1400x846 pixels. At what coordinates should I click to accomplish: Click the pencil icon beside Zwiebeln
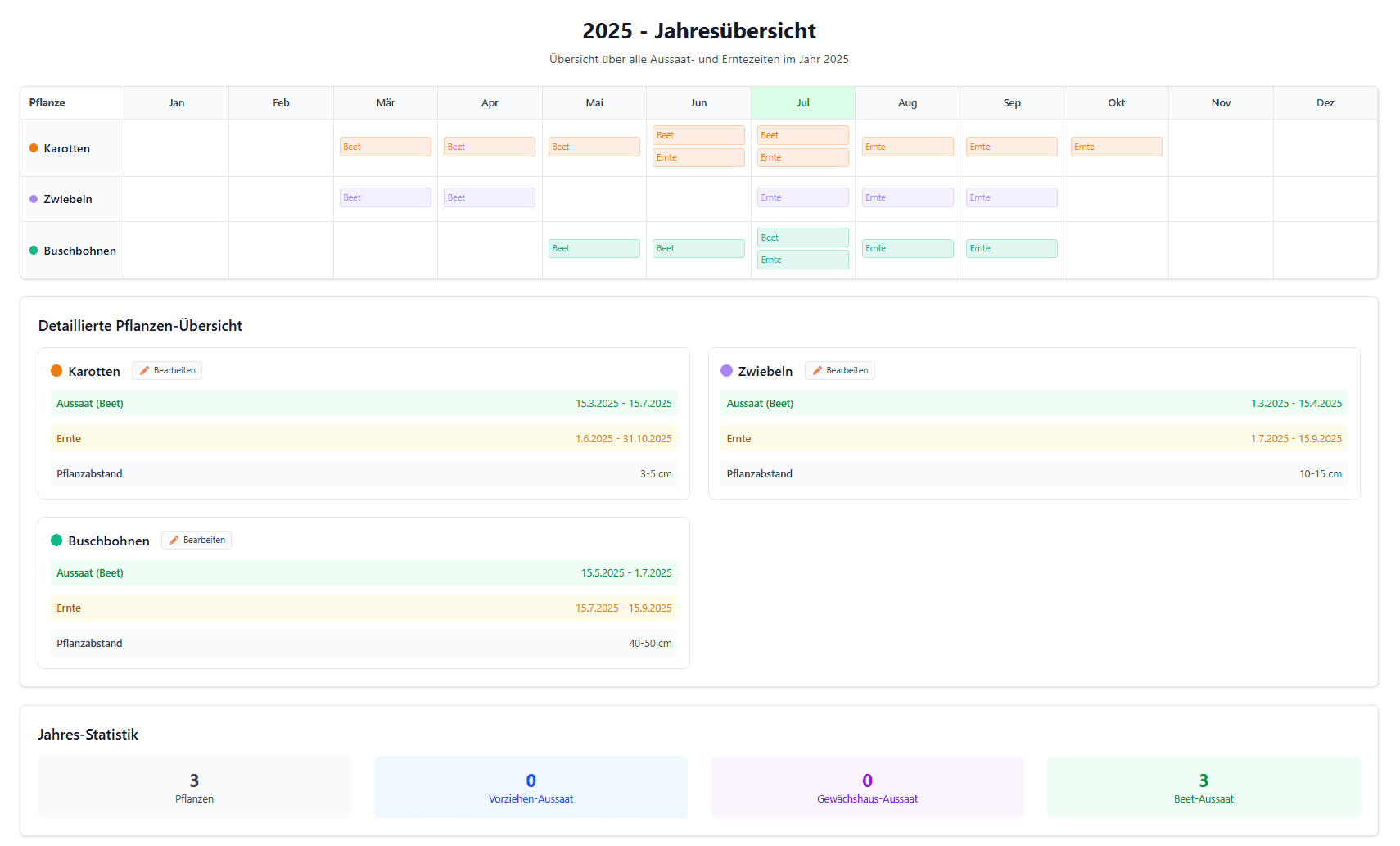pos(817,371)
